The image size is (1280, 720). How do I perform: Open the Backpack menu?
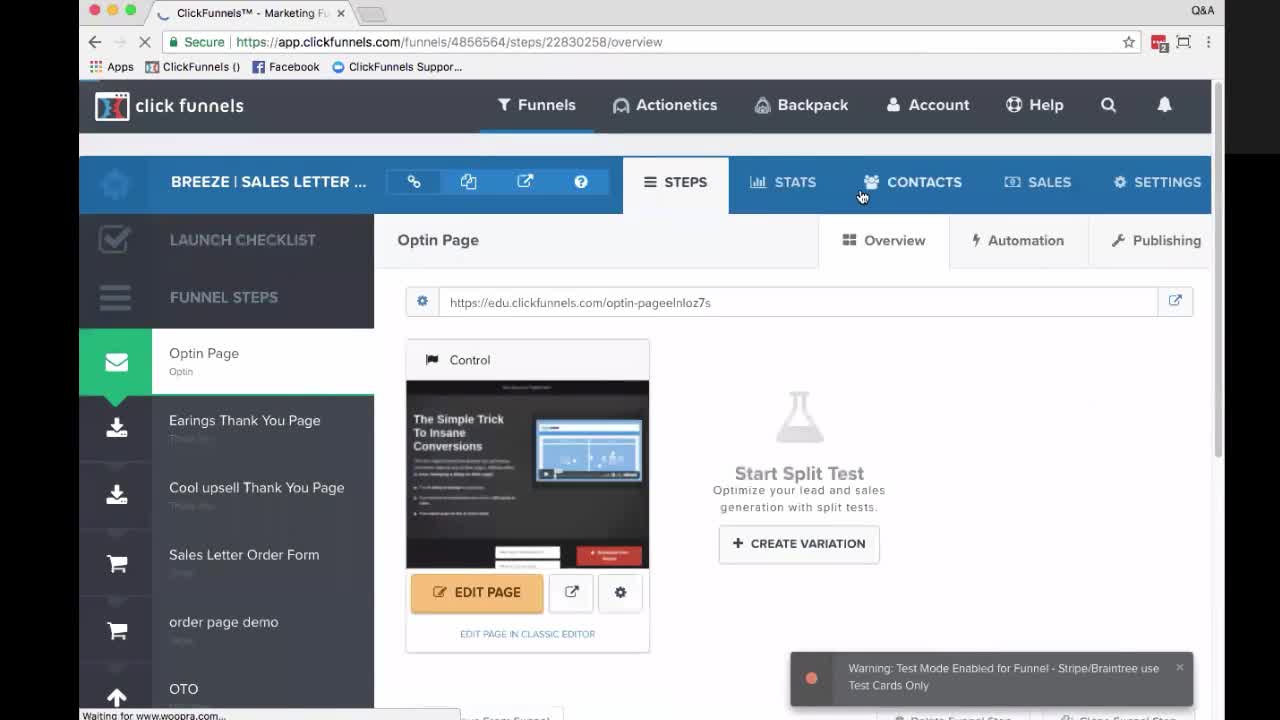coord(801,105)
